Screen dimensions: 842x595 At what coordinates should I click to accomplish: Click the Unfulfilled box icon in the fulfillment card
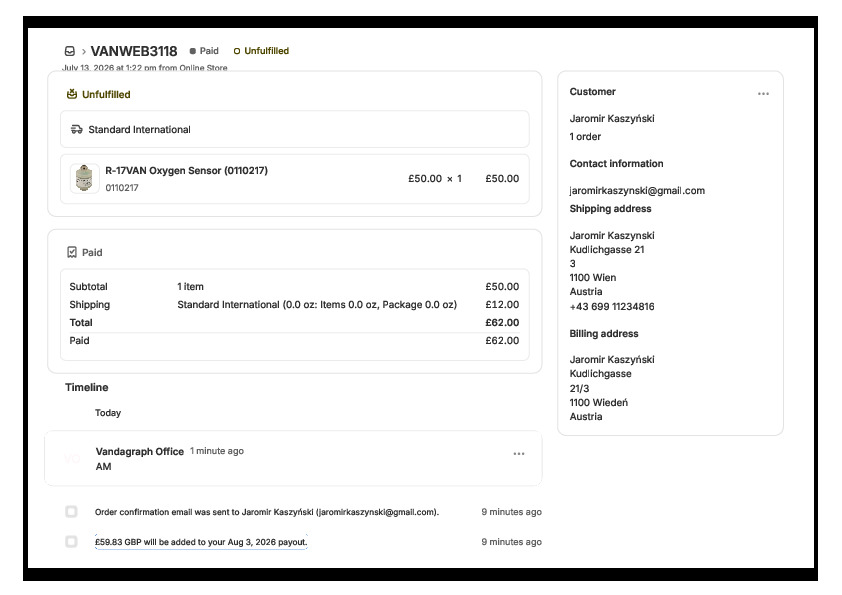pyautogui.click(x=72, y=95)
